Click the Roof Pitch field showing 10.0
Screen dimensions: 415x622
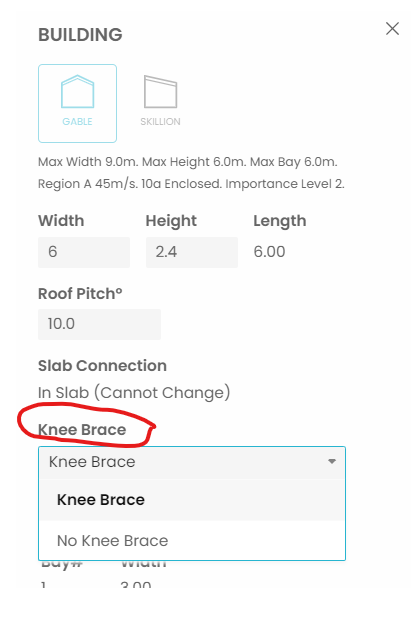pyautogui.click(x=100, y=324)
